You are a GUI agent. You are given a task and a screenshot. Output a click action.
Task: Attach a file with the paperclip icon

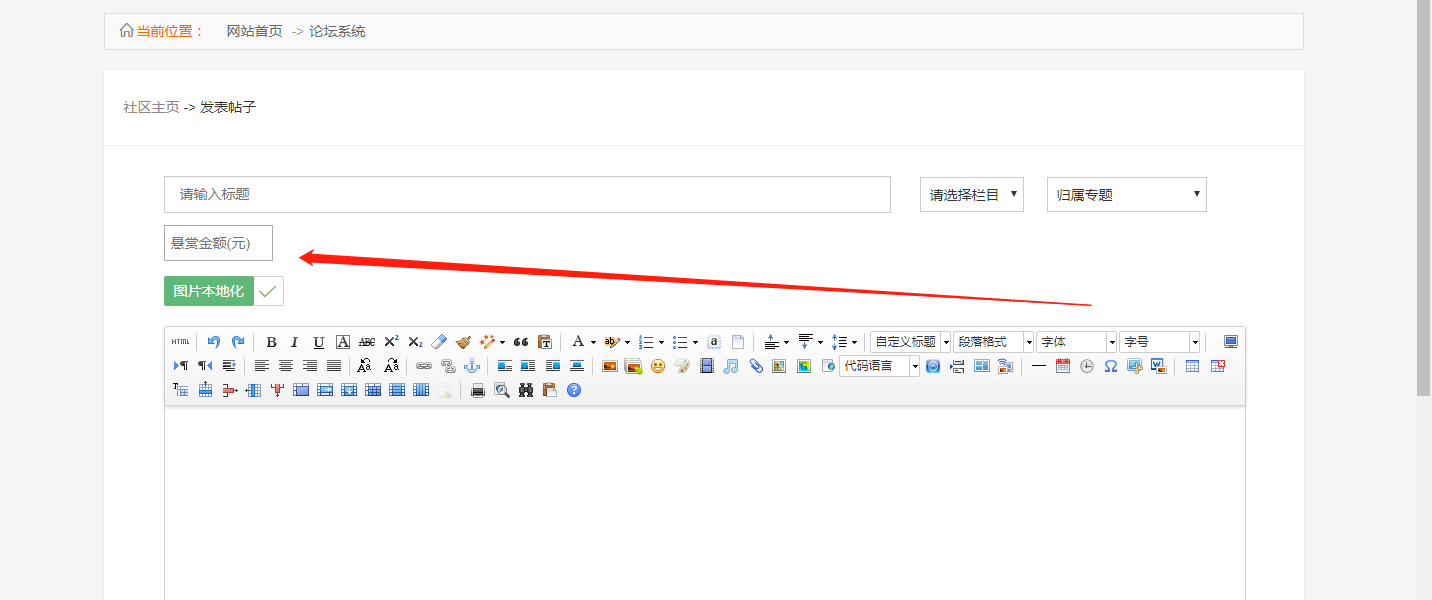point(756,366)
